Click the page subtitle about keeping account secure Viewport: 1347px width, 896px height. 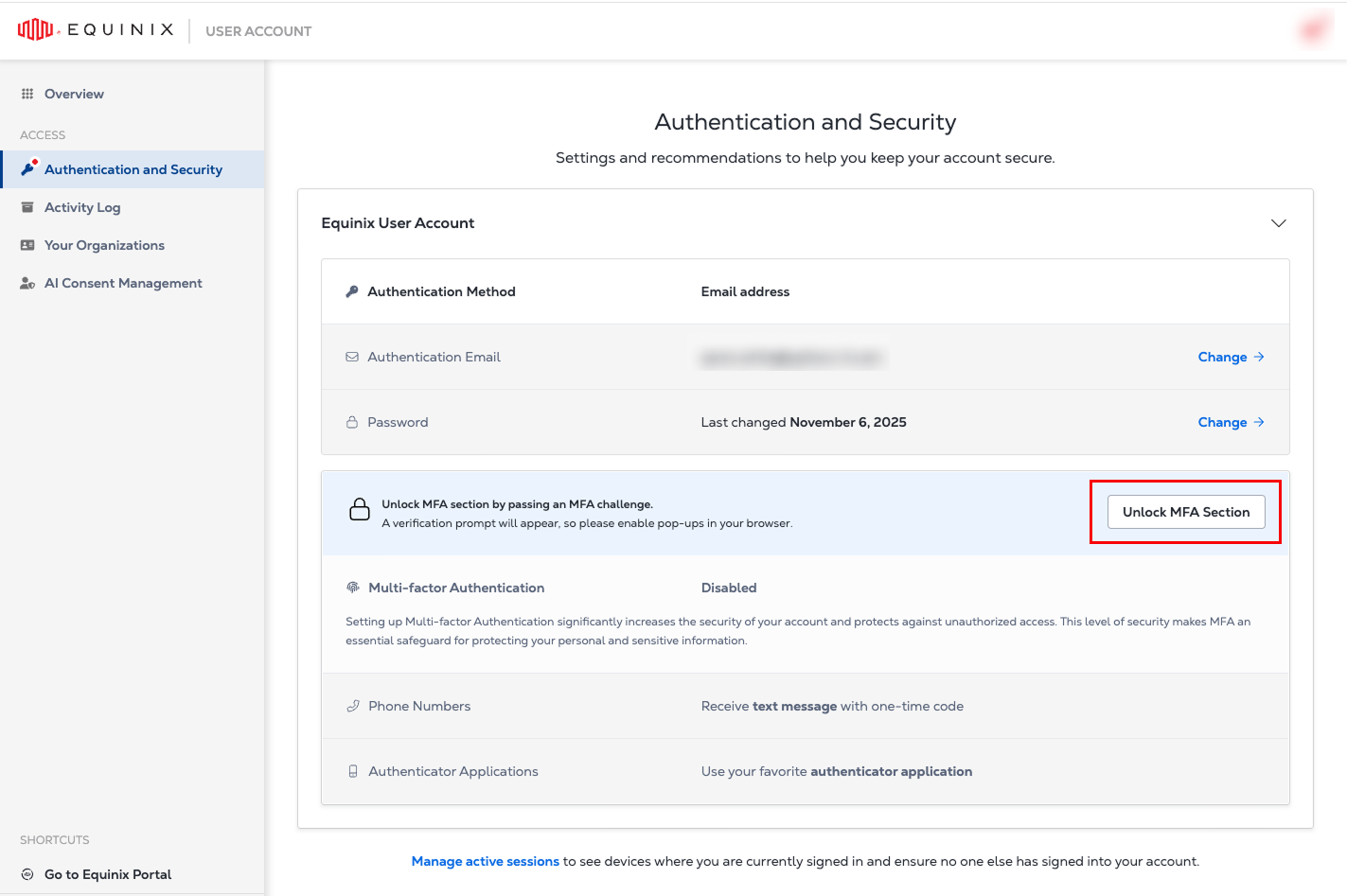tap(806, 158)
